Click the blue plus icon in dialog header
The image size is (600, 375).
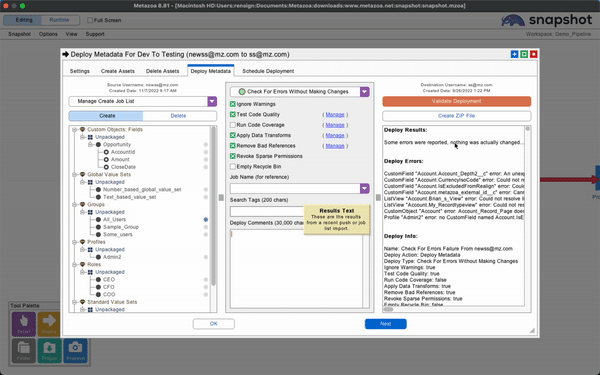coord(514,54)
